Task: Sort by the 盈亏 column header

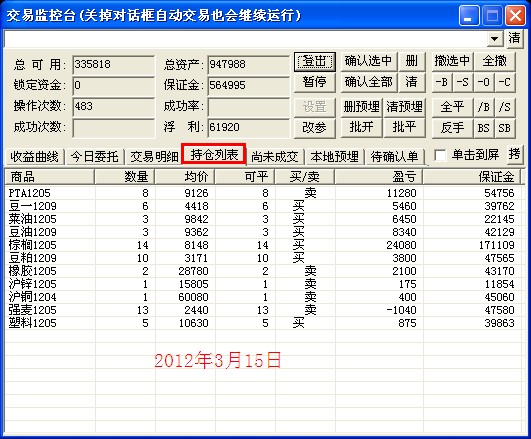Action: click(x=379, y=177)
